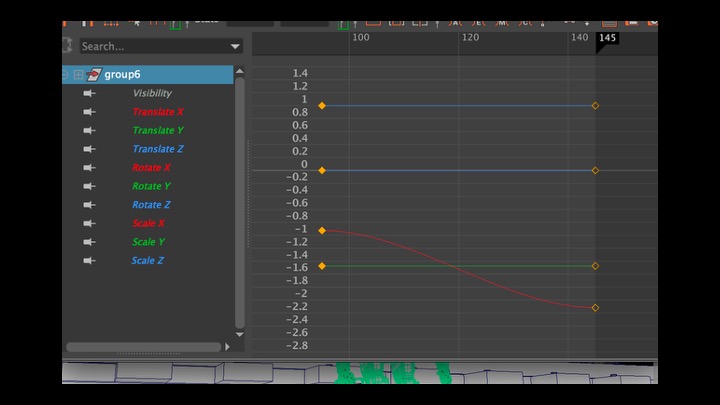Image resolution: width=720 pixels, height=405 pixels.
Task: Click the channel icon beside Rotate Z
Action: (90, 205)
